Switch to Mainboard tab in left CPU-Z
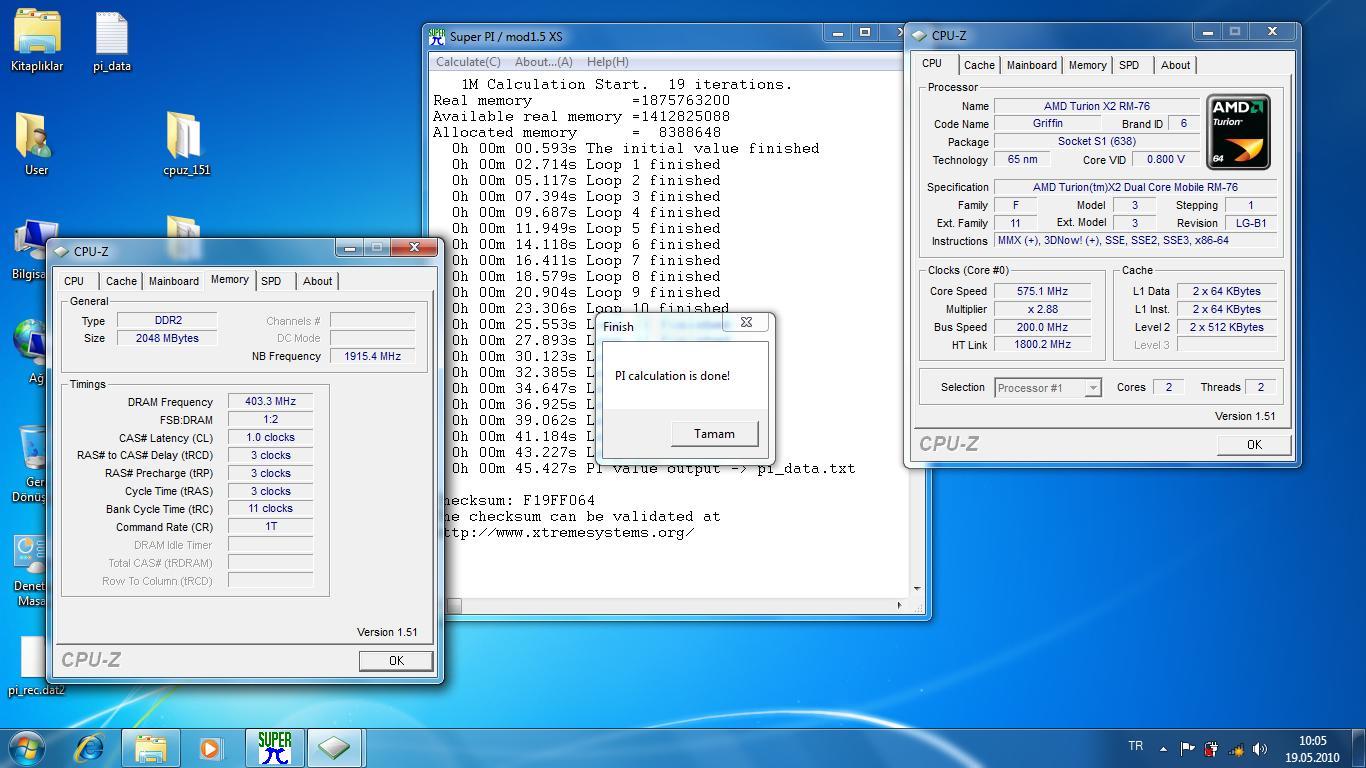This screenshot has width=1366, height=768. 174,281
